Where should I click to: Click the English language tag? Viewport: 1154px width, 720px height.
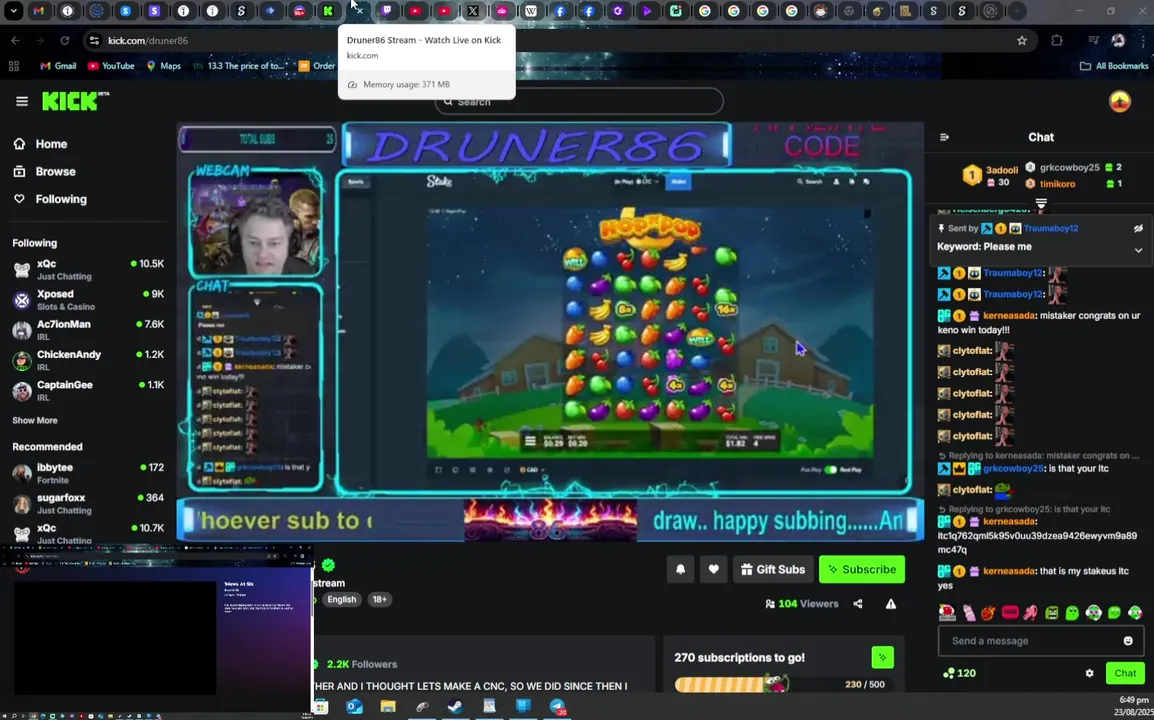(x=341, y=599)
